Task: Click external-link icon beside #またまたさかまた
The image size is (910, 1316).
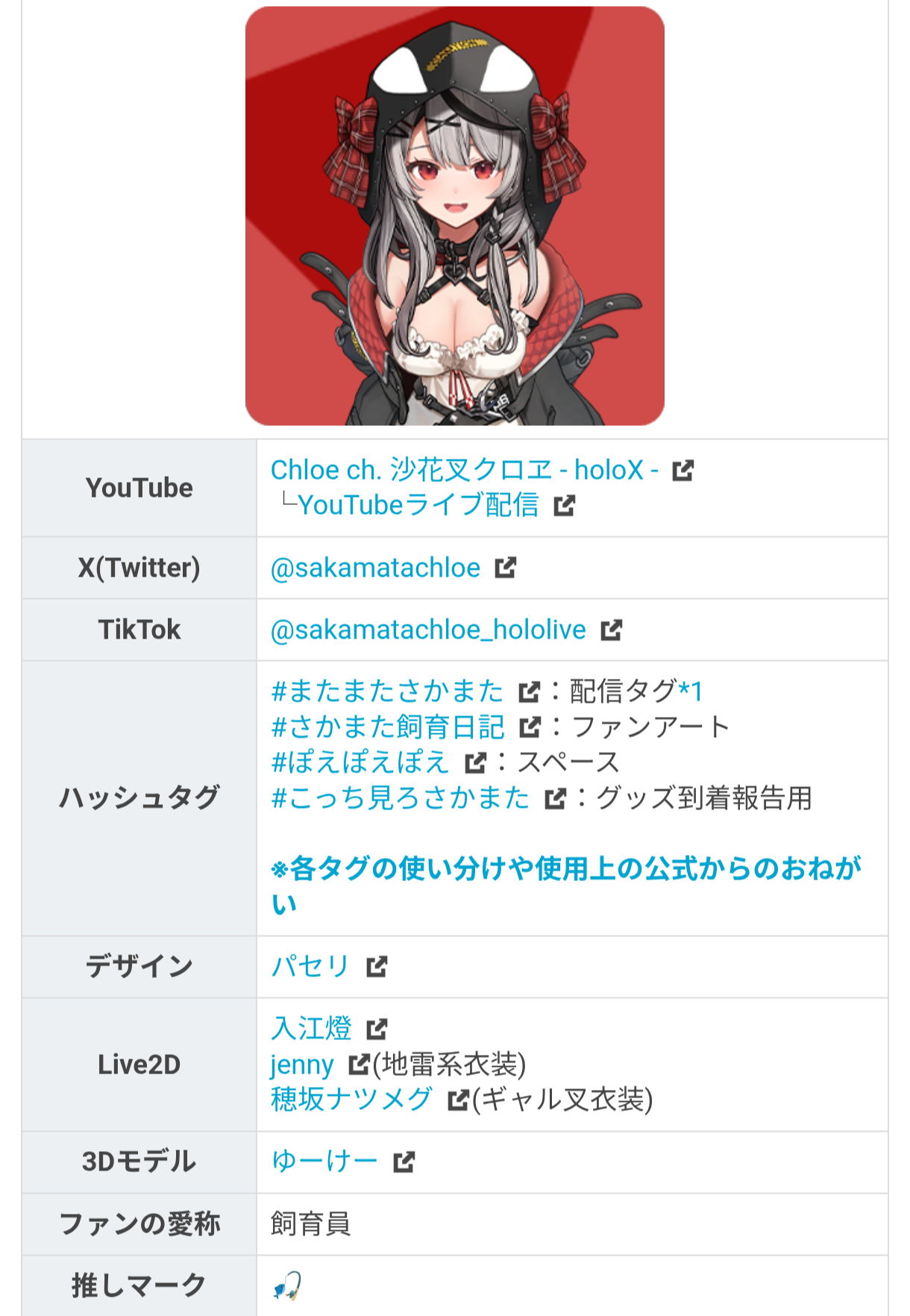Action: point(529,692)
